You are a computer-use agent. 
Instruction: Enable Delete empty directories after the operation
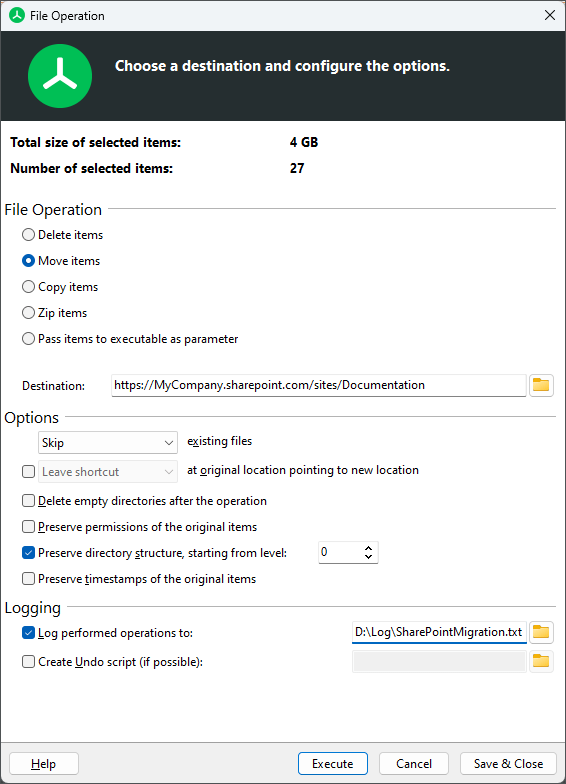[x=28, y=500]
